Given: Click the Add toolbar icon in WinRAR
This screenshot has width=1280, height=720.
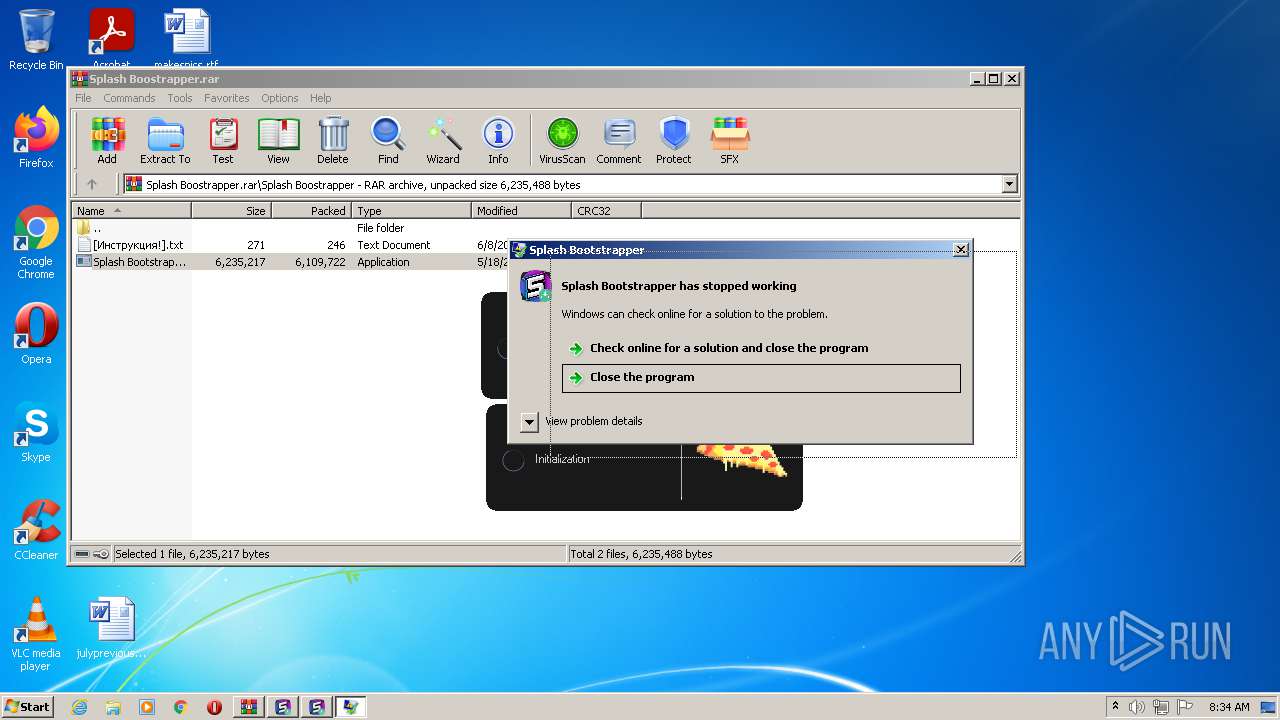Looking at the screenshot, I should (107, 141).
